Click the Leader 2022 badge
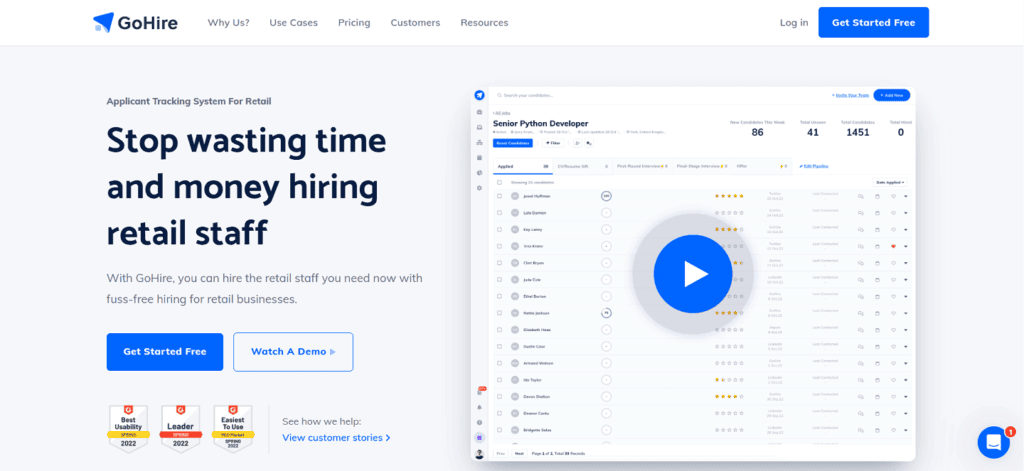The height and width of the screenshot is (471, 1024). pyautogui.click(x=180, y=428)
